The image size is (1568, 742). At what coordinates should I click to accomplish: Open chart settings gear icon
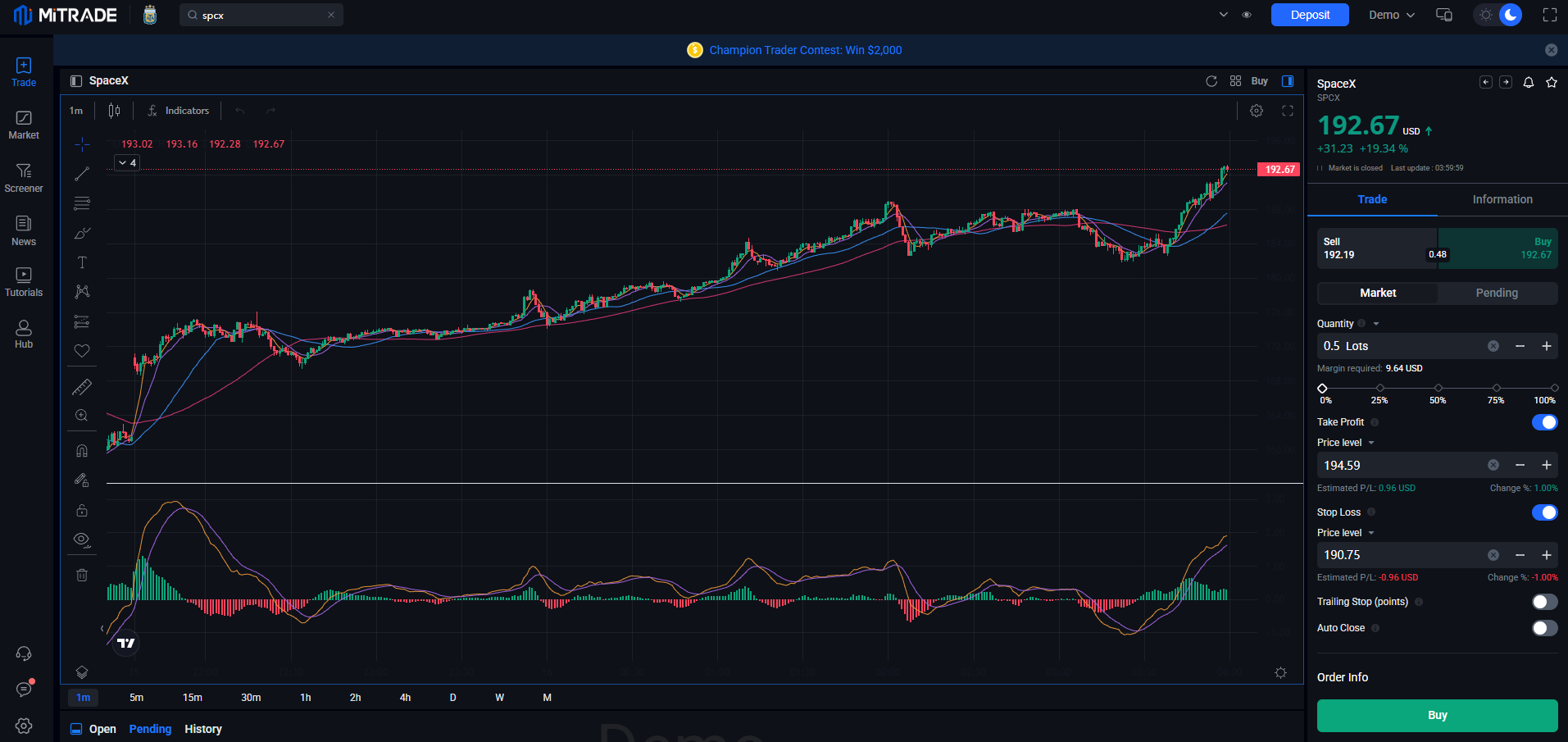[x=1257, y=111]
